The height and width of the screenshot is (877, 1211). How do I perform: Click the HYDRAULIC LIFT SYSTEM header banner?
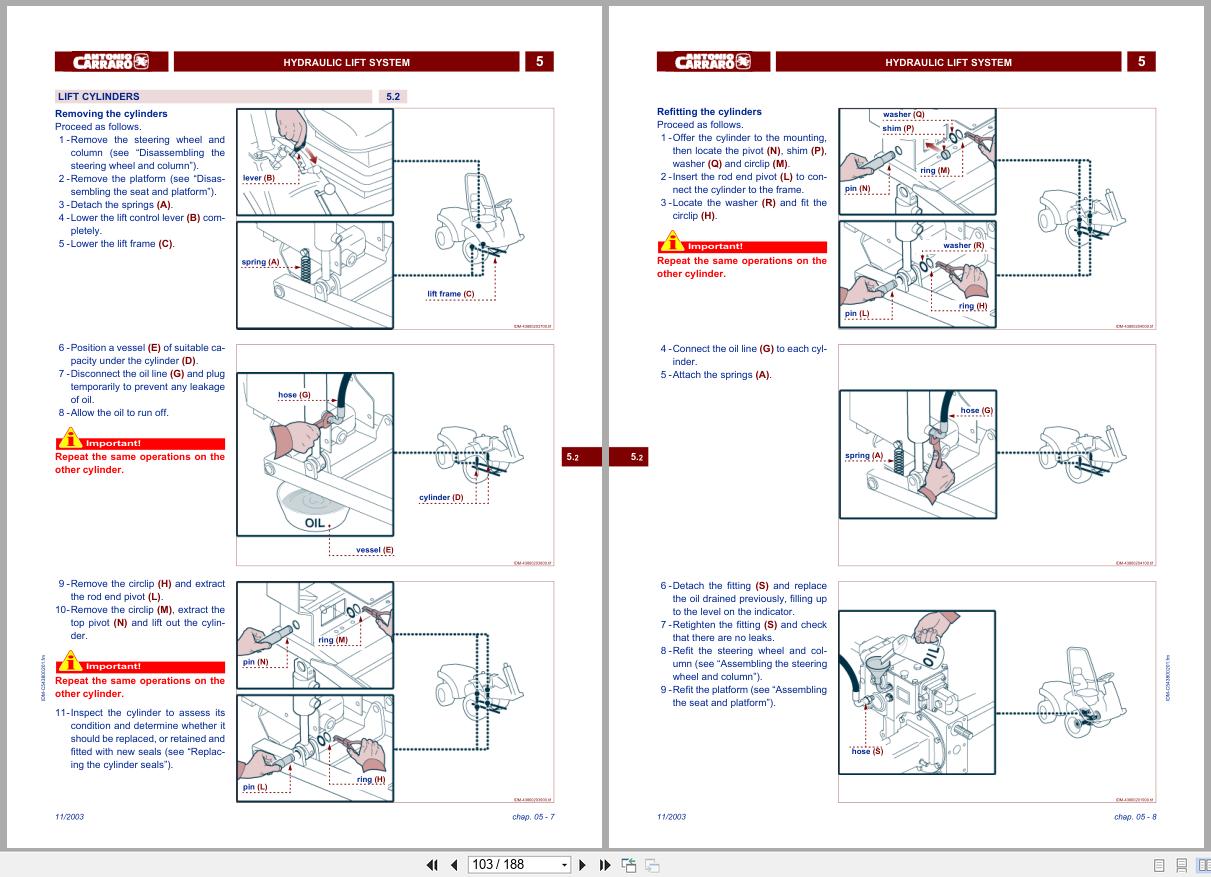(346, 61)
